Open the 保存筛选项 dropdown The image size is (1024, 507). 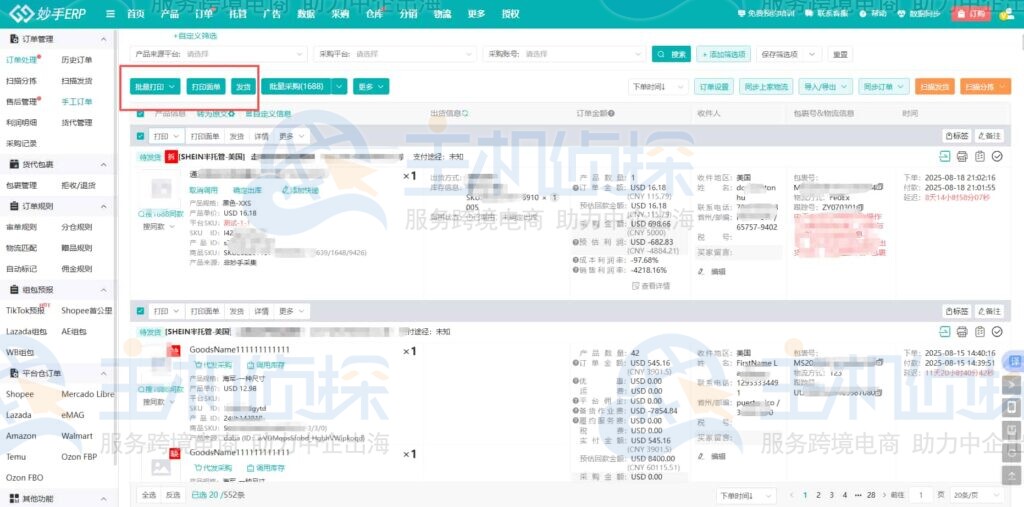789,54
